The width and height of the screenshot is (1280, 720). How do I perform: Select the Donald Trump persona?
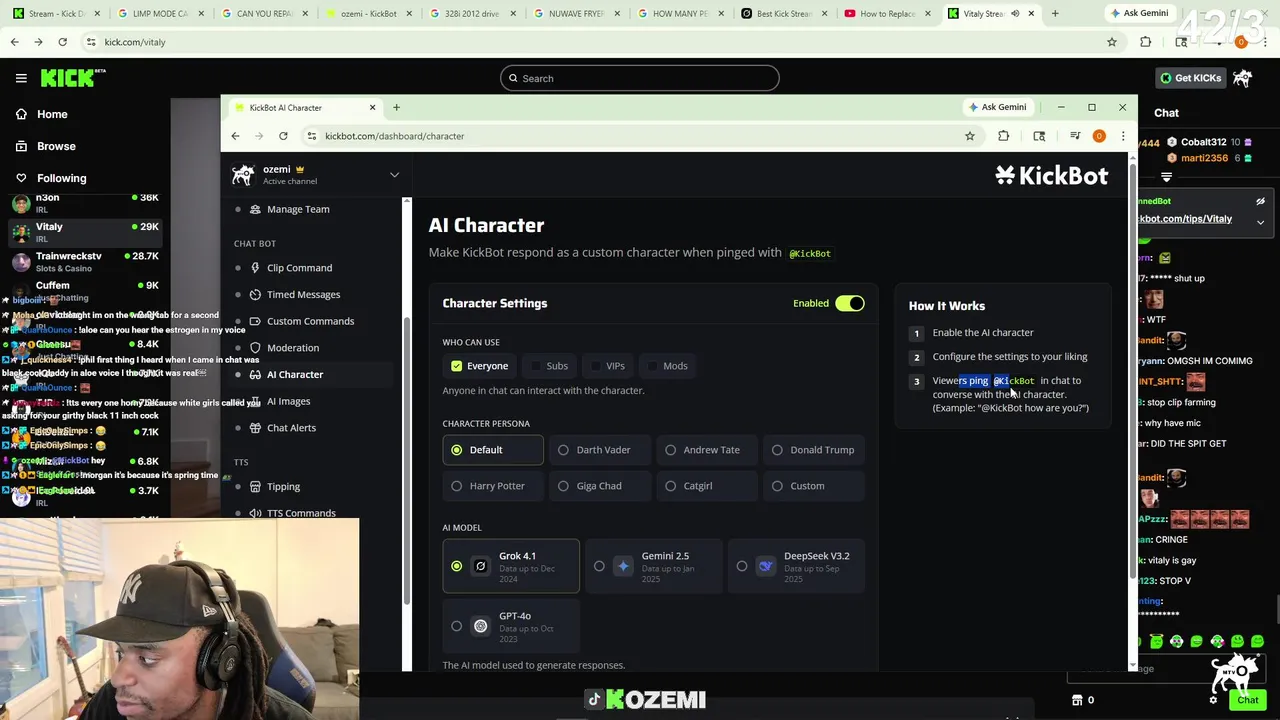coord(814,450)
